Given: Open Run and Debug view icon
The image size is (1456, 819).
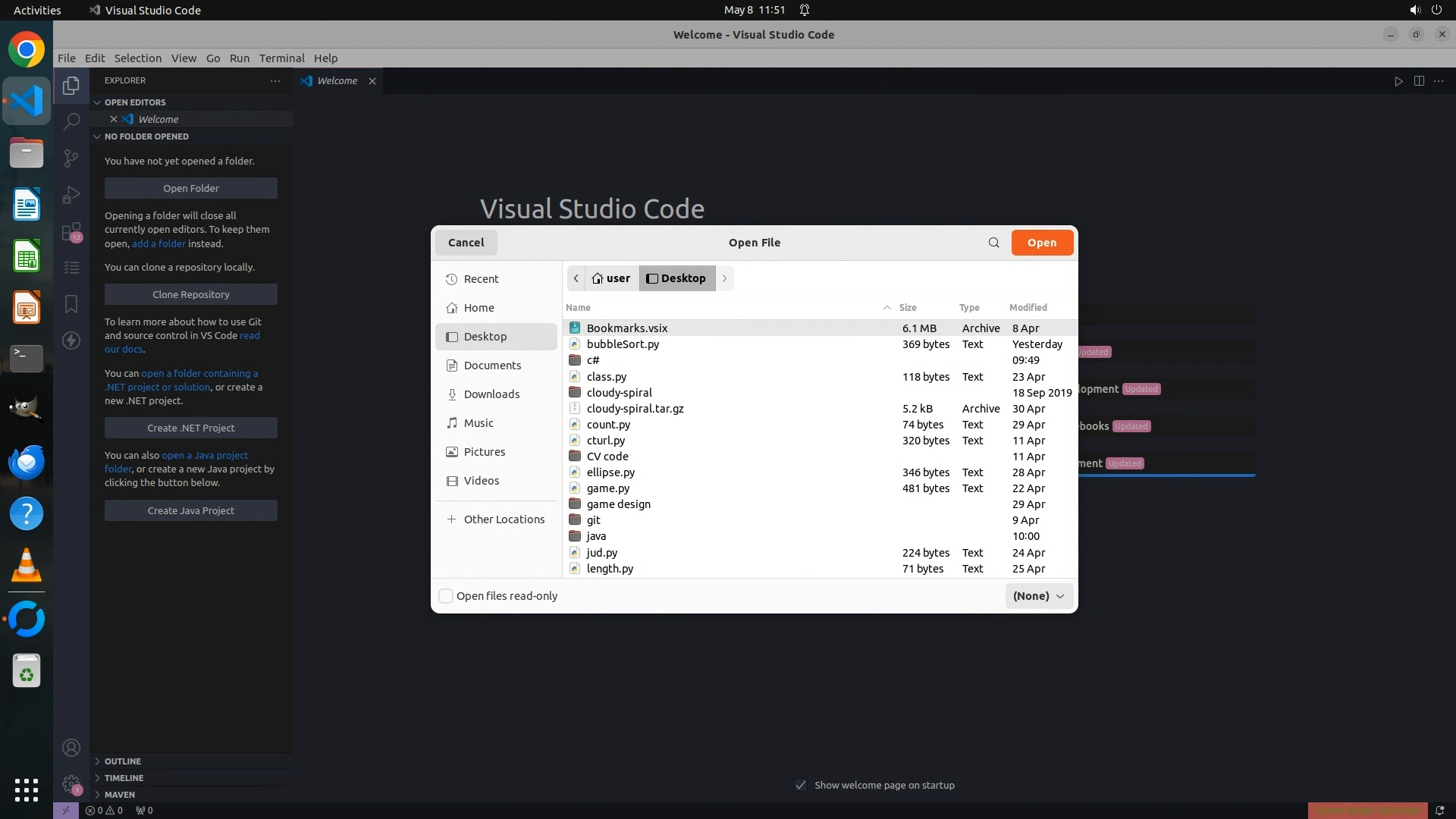Looking at the screenshot, I should point(71,195).
